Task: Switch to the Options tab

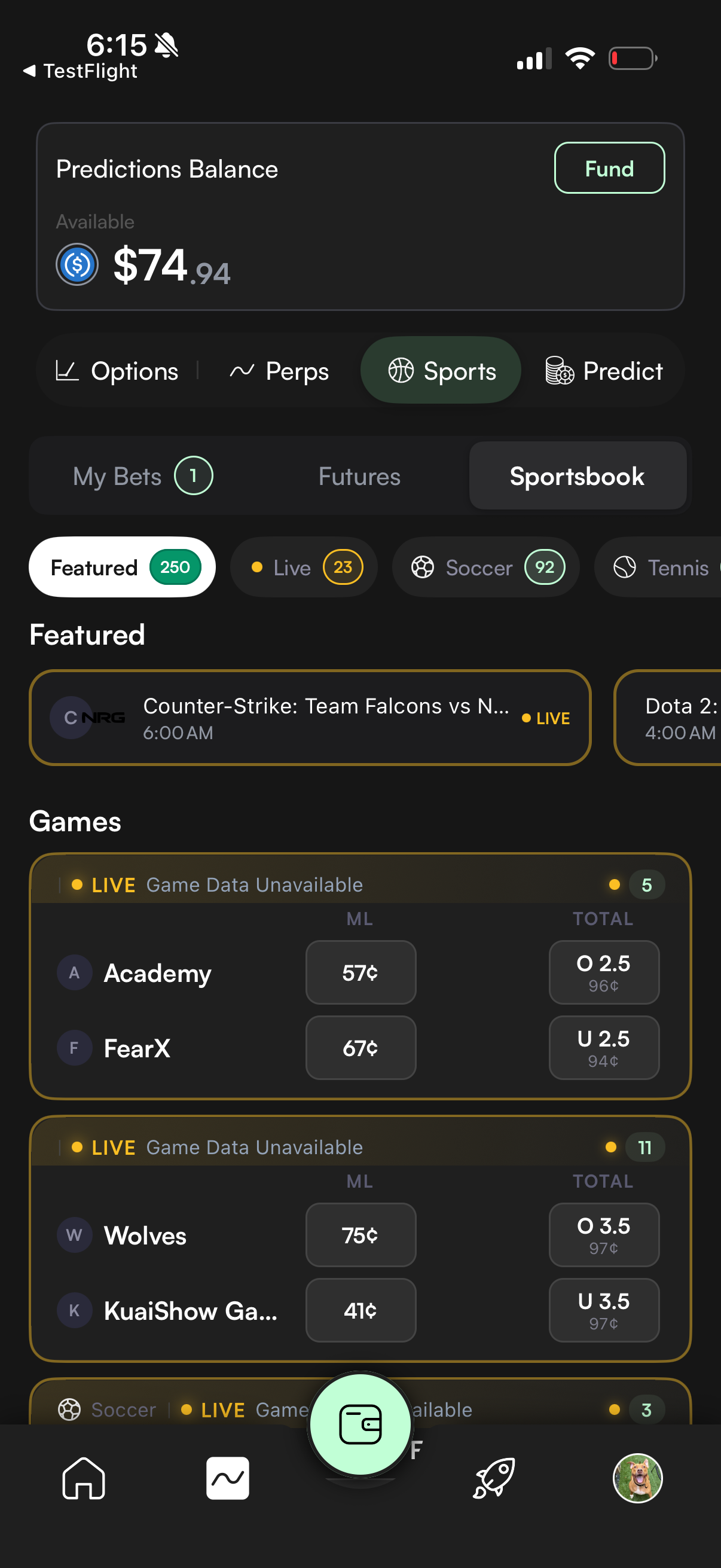Action: click(117, 371)
